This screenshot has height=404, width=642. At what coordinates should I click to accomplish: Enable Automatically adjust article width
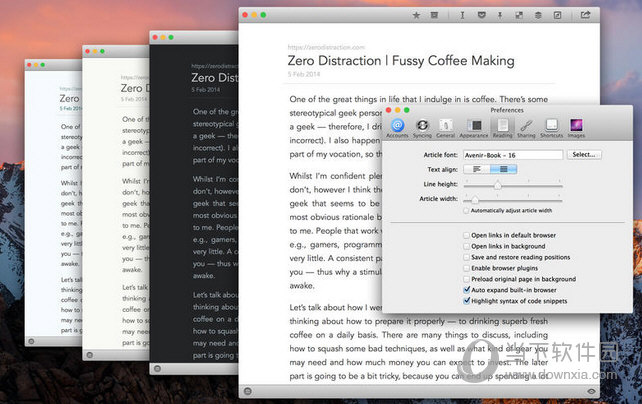(466, 210)
